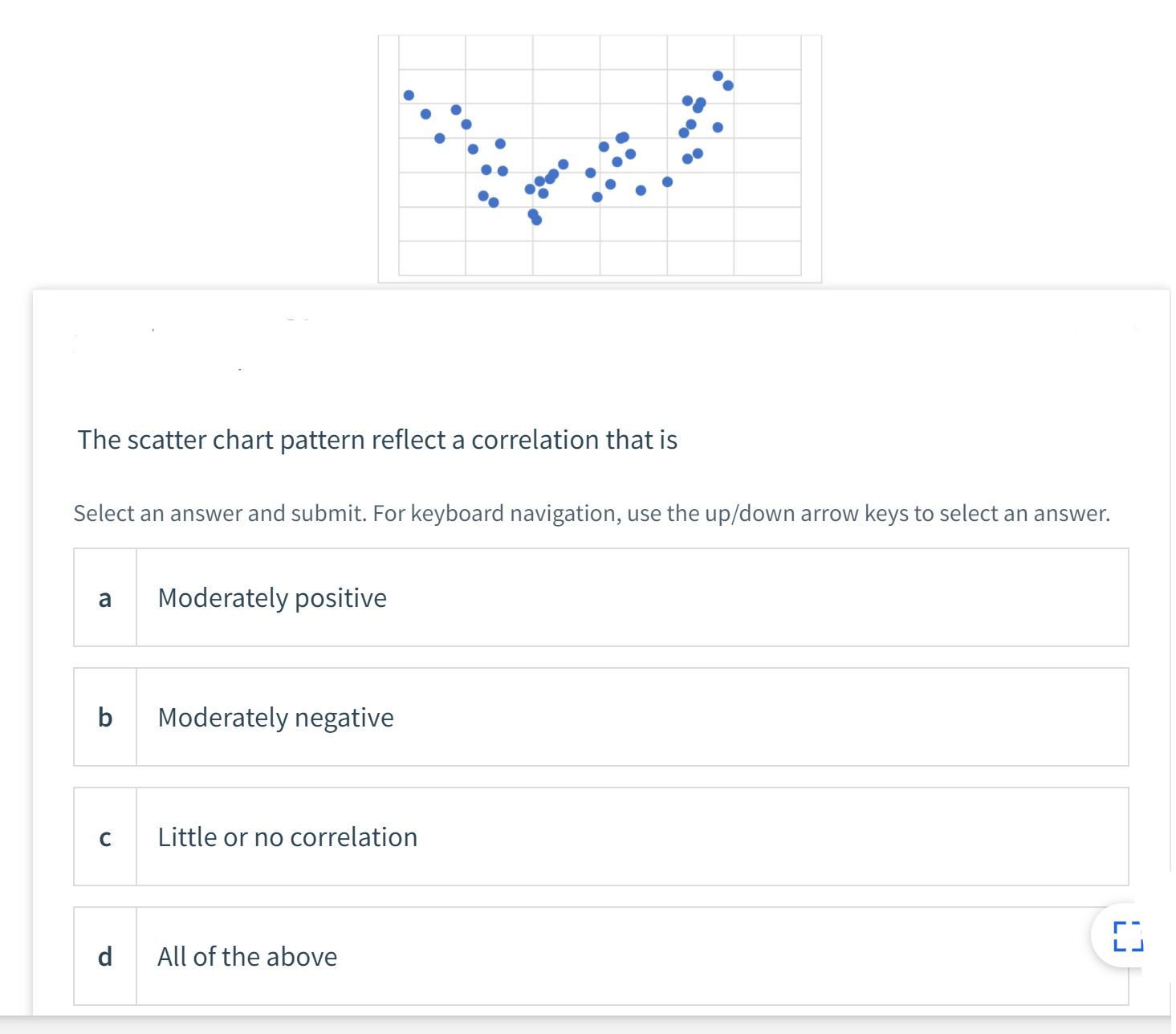Select answer option c, Little or no correlation
The width and height of the screenshot is (1176, 1034).
[x=602, y=837]
